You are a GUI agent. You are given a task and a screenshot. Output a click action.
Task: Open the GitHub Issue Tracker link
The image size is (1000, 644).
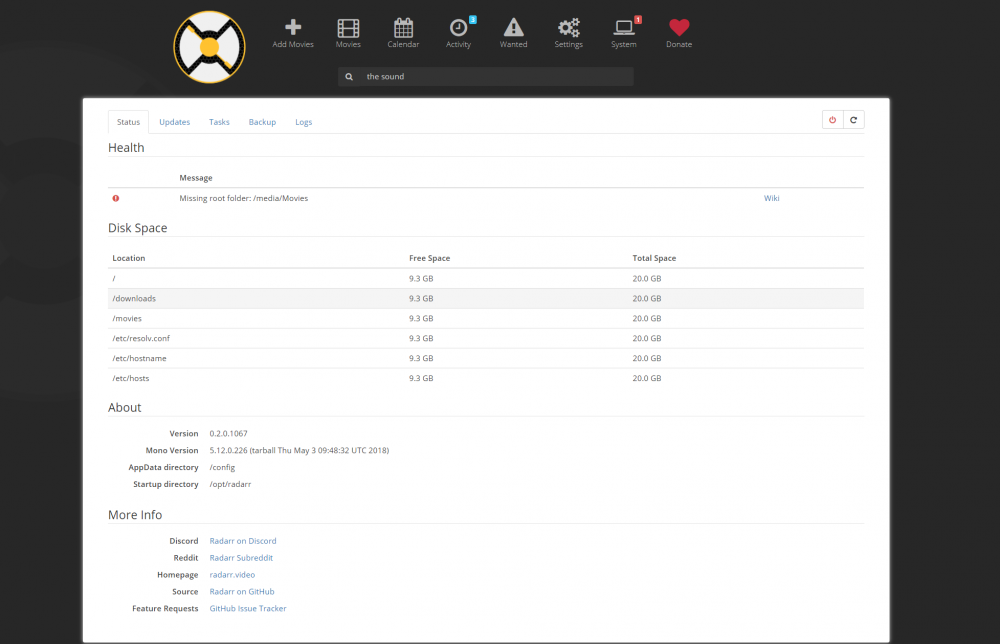click(247, 608)
